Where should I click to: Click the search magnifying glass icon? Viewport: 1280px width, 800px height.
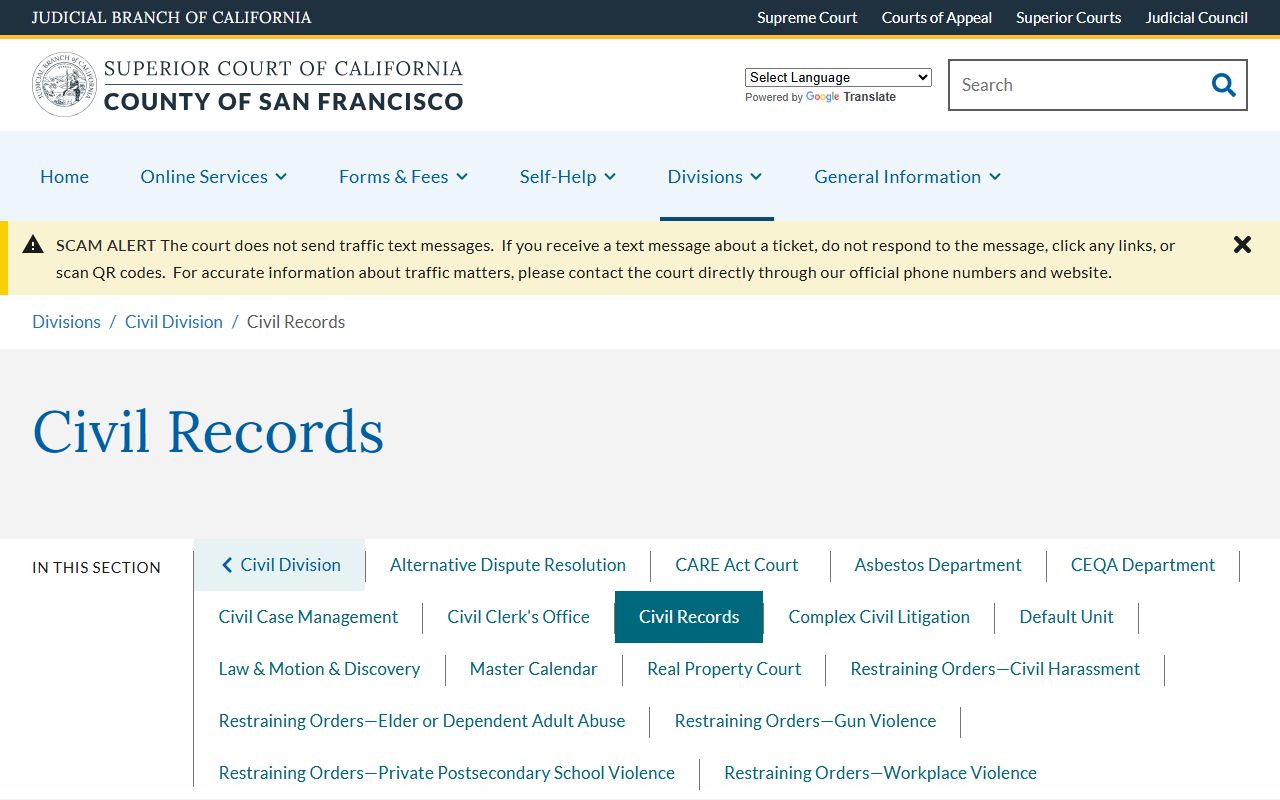point(1223,85)
